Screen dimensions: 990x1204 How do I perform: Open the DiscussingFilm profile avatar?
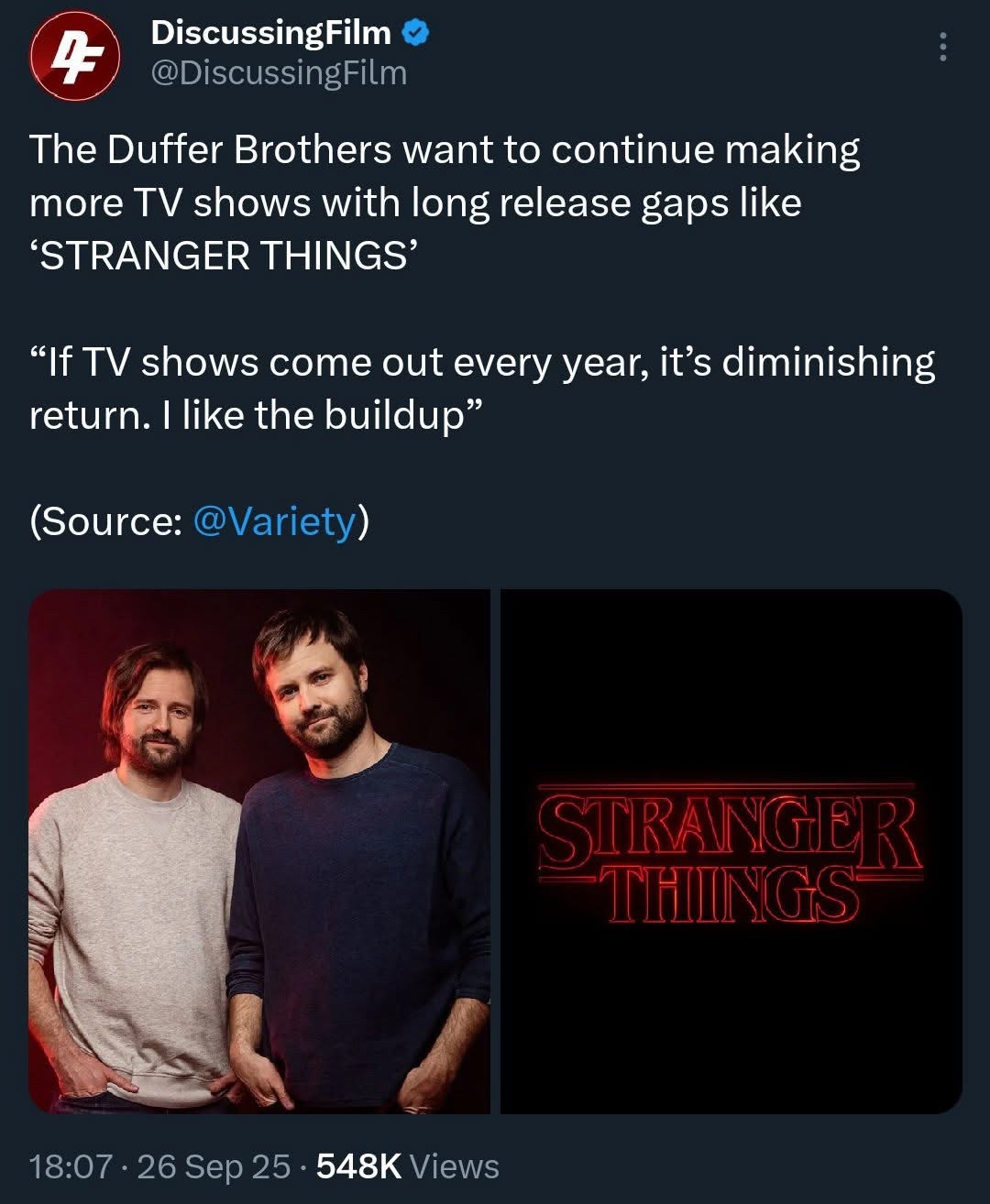pos(75,55)
